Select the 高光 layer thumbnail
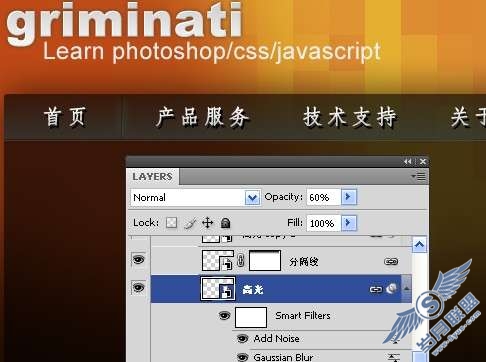Screen dimensions: 486x362 pos(218,289)
